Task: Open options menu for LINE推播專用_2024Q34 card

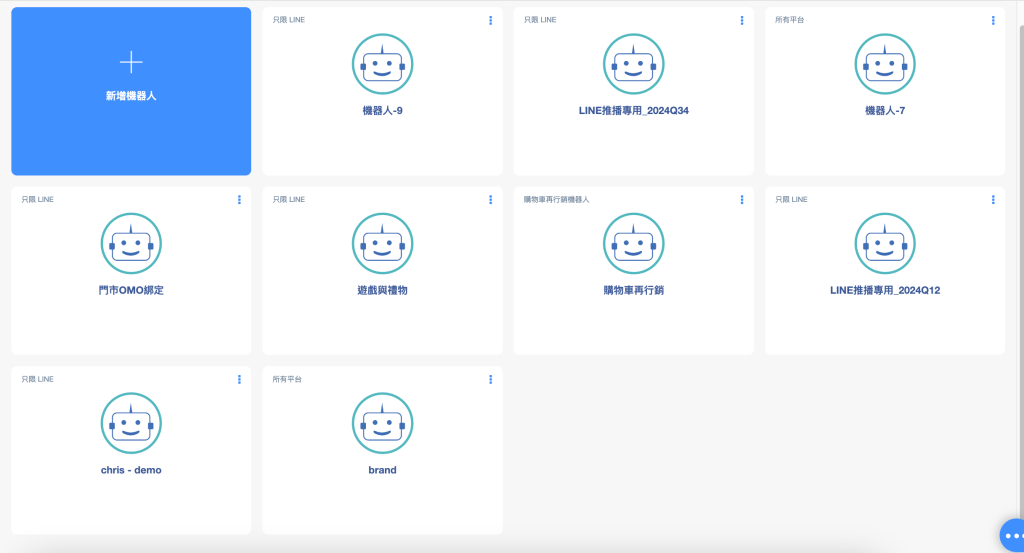Action: (741, 20)
